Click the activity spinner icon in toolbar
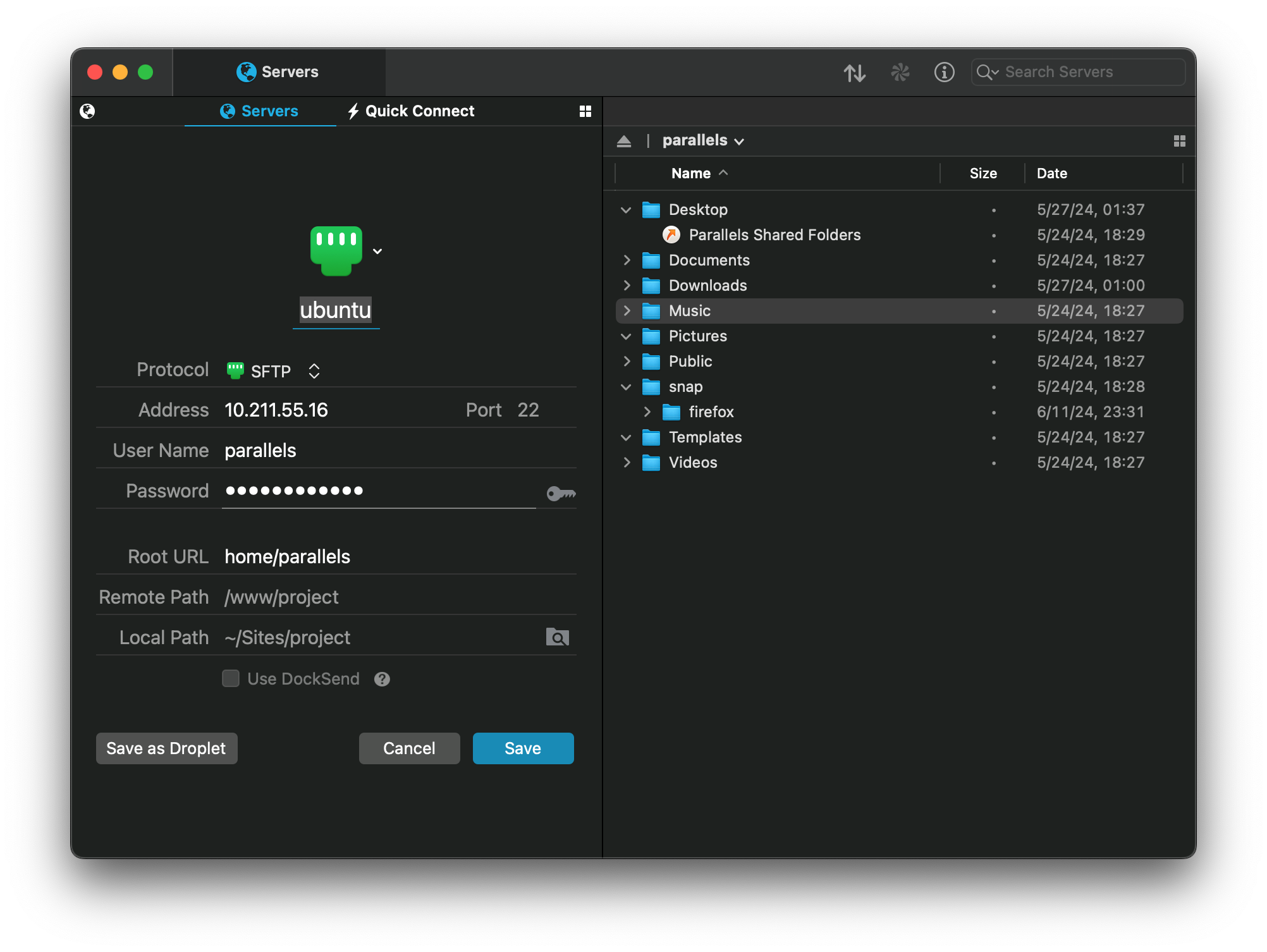Viewport: 1267px width, 952px height. pyautogui.click(x=900, y=73)
